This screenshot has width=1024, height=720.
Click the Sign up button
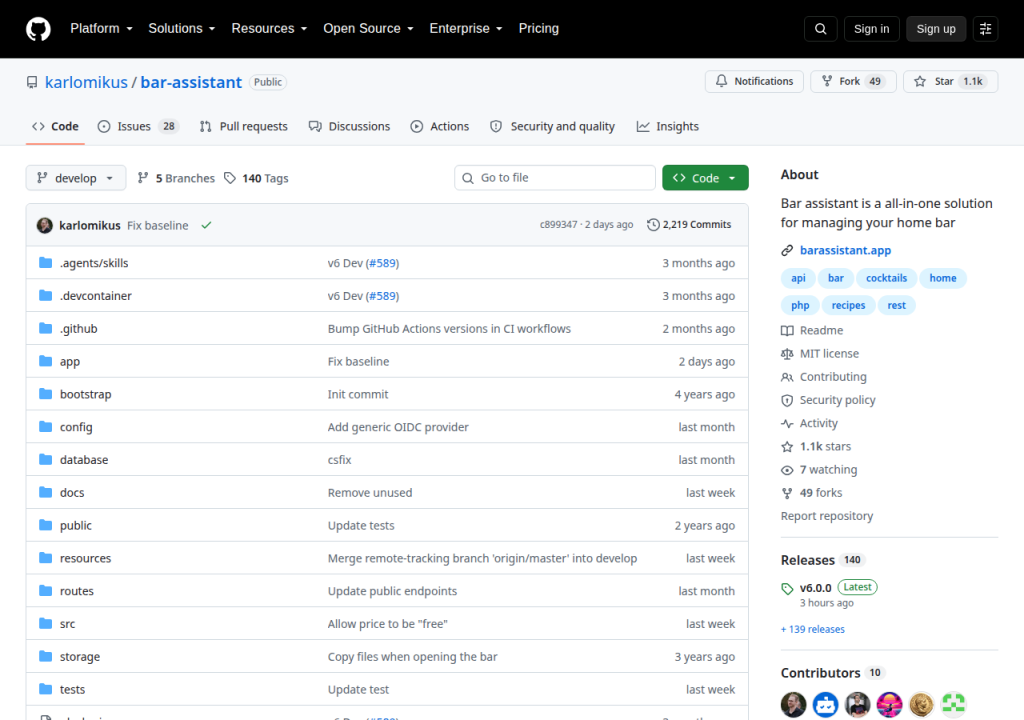click(x=936, y=29)
